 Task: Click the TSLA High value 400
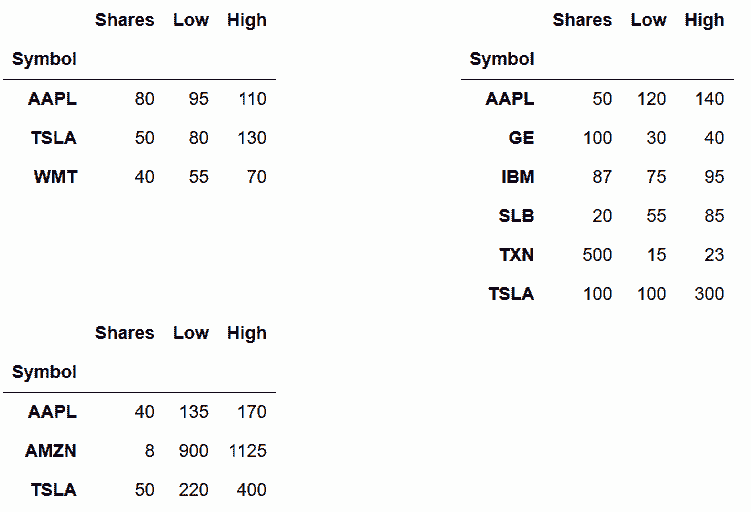click(x=251, y=490)
